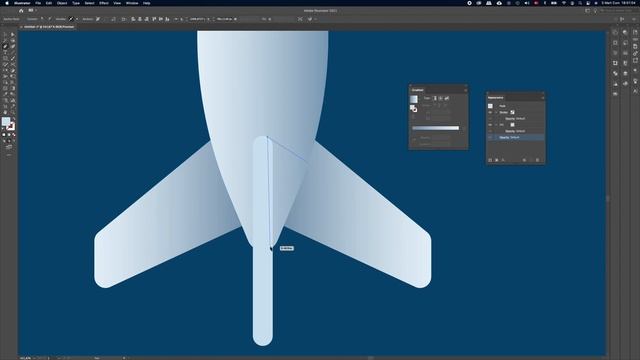The height and width of the screenshot is (360, 640).
Task: Open the File menu
Action: (38, 3)
